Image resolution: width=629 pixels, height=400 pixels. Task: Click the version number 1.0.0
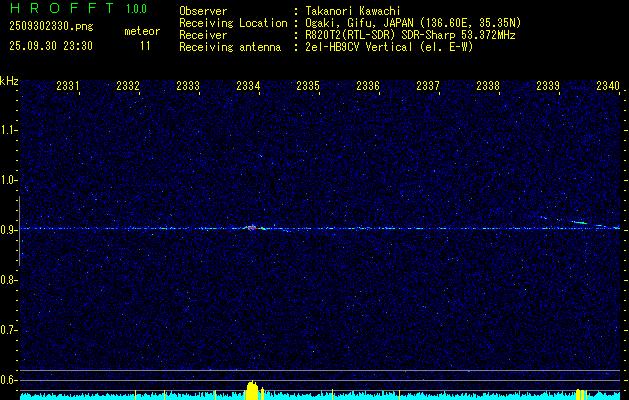click(137, 9)
